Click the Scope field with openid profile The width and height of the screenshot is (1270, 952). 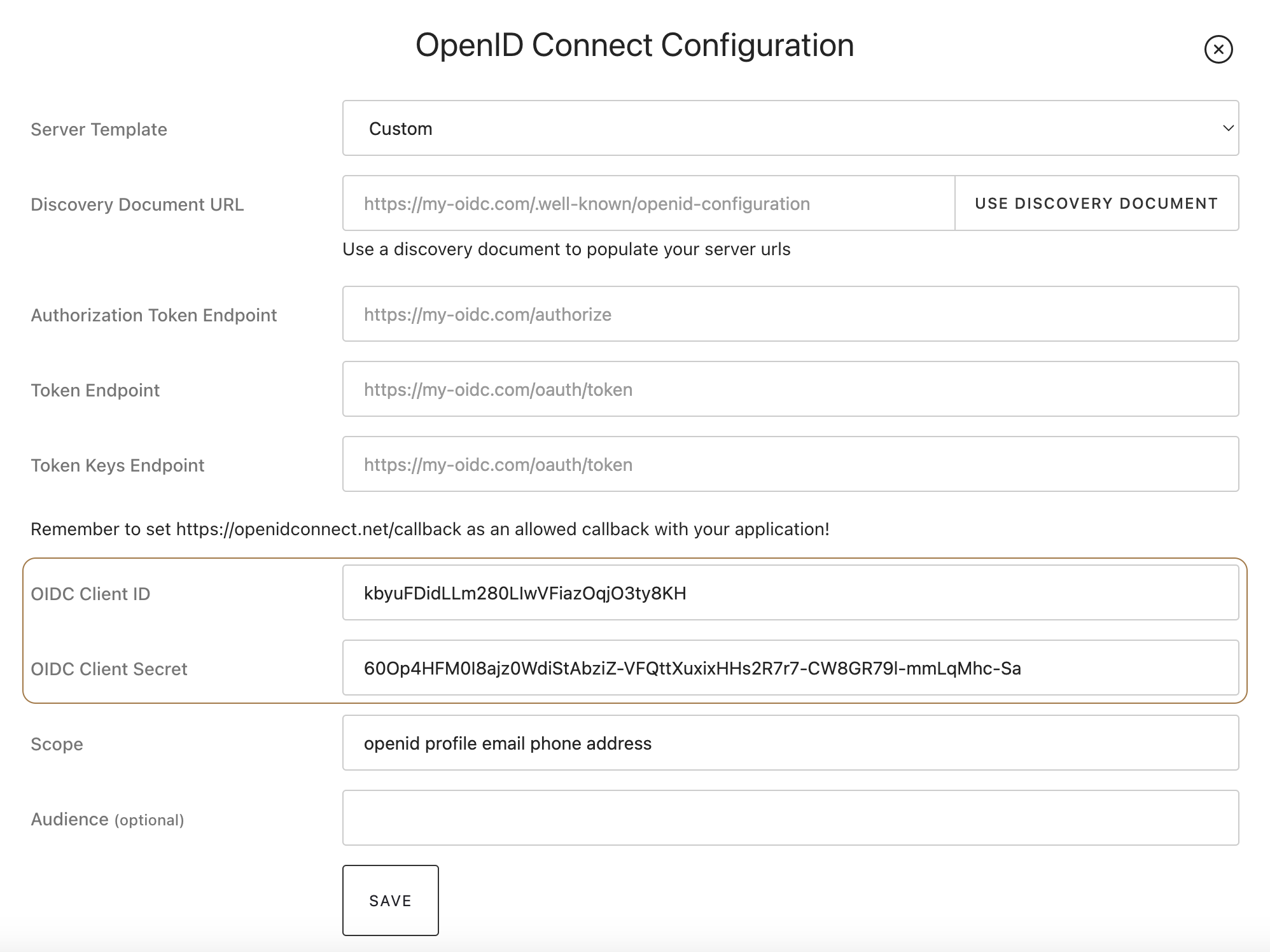(790, 743)
